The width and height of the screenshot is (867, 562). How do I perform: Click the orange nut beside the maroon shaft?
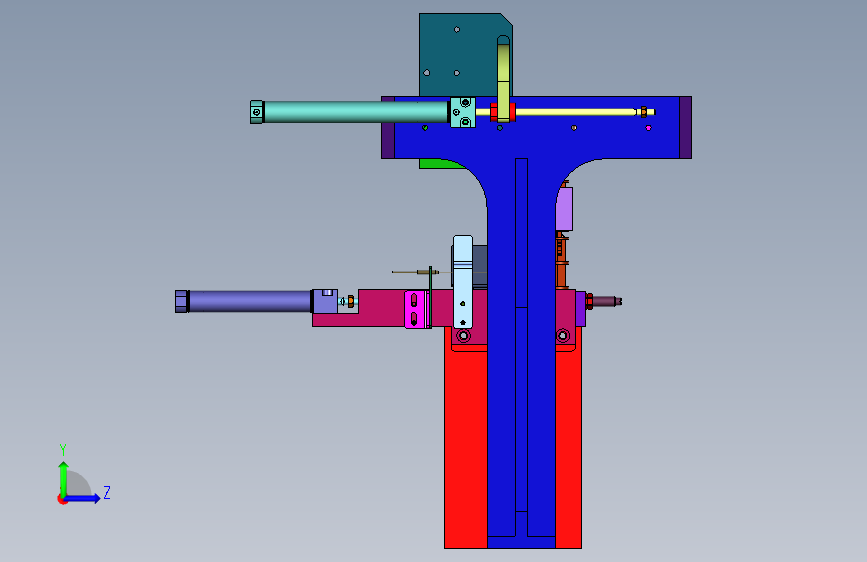[x=589, y=301]
